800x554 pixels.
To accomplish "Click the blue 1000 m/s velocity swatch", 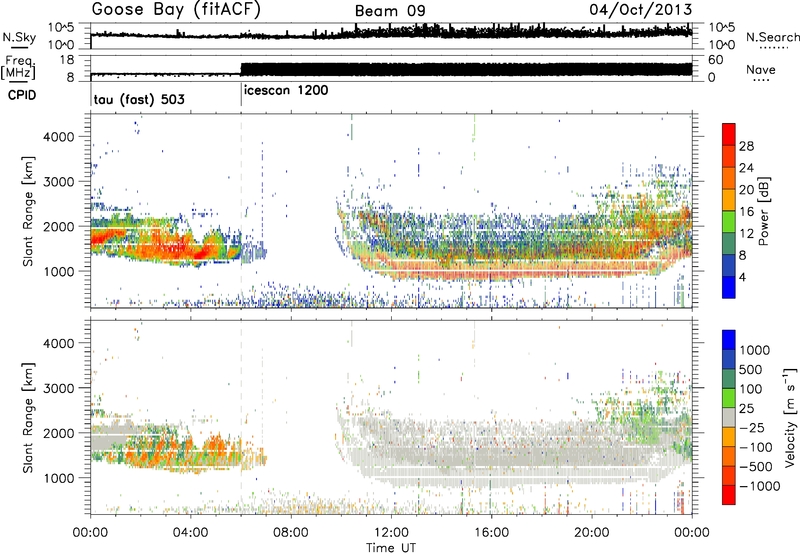I will (x=729, y=340).
